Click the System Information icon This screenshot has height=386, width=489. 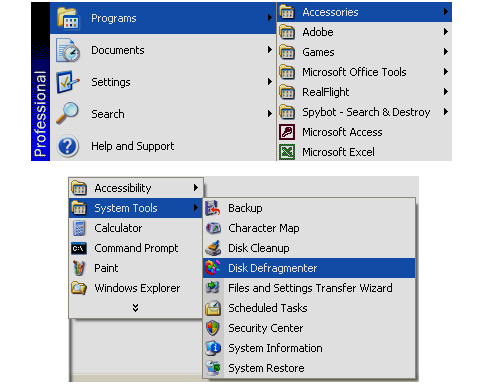click(x=213, y=348)
